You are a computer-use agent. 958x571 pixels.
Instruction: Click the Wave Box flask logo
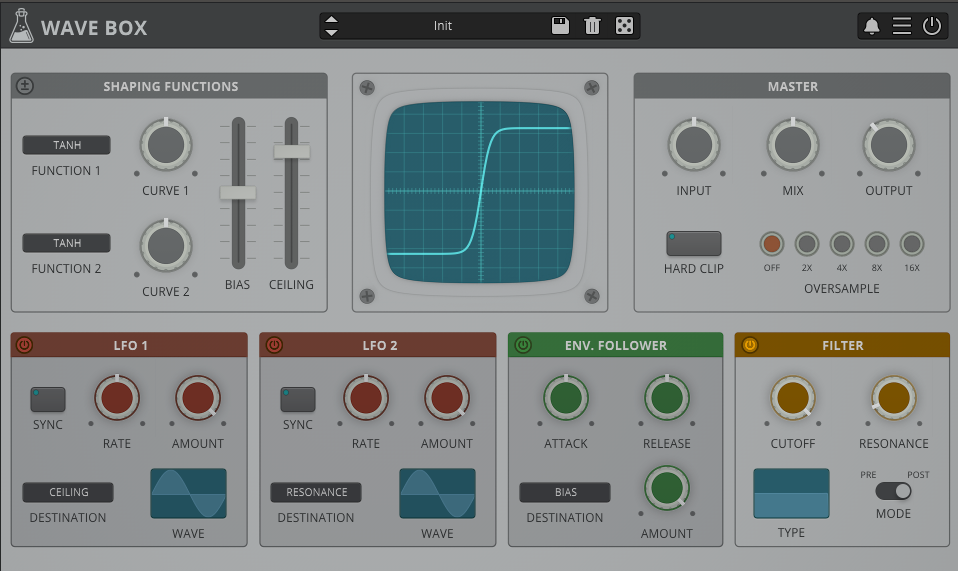20,26
